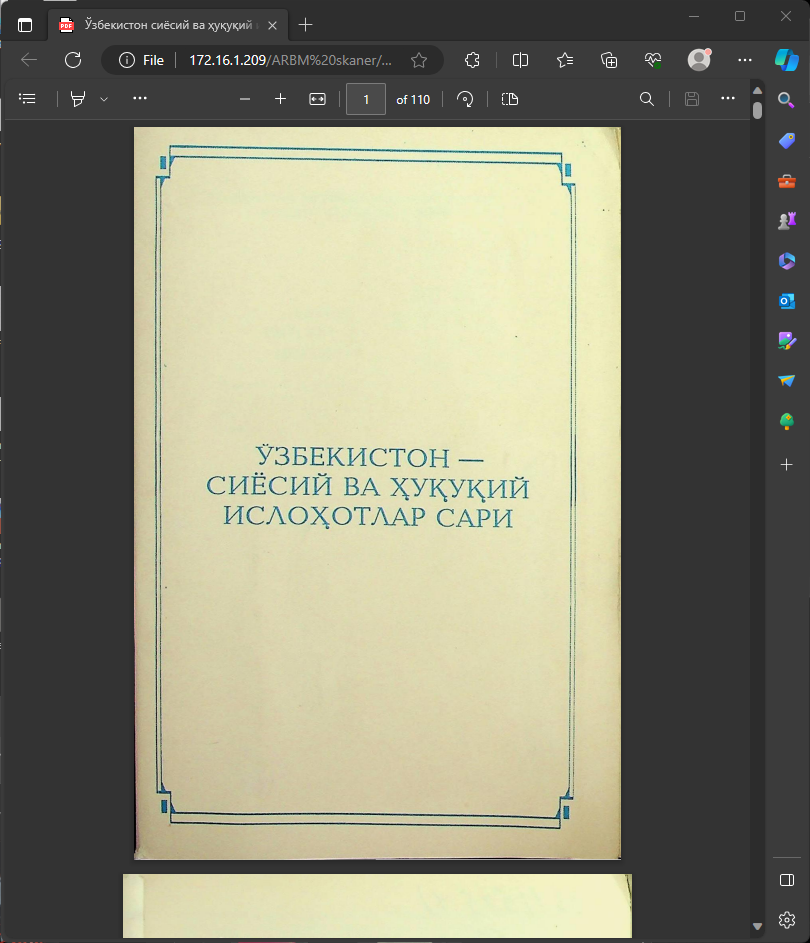Click the scrollbar down arrow
Viewport: 810px width, 943px height.
[x=758, y=926]
